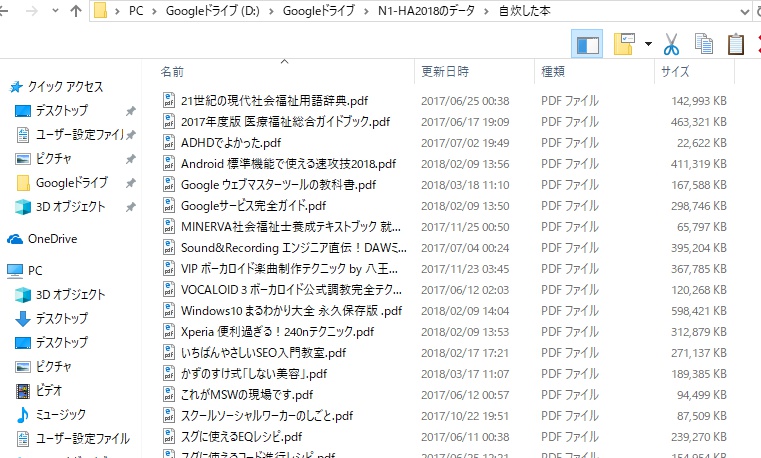Image resolution: width=761 pixels, height=458 pixels.
Task: Select これがMSWの現場です.pdf
Action: pos(247,395)
